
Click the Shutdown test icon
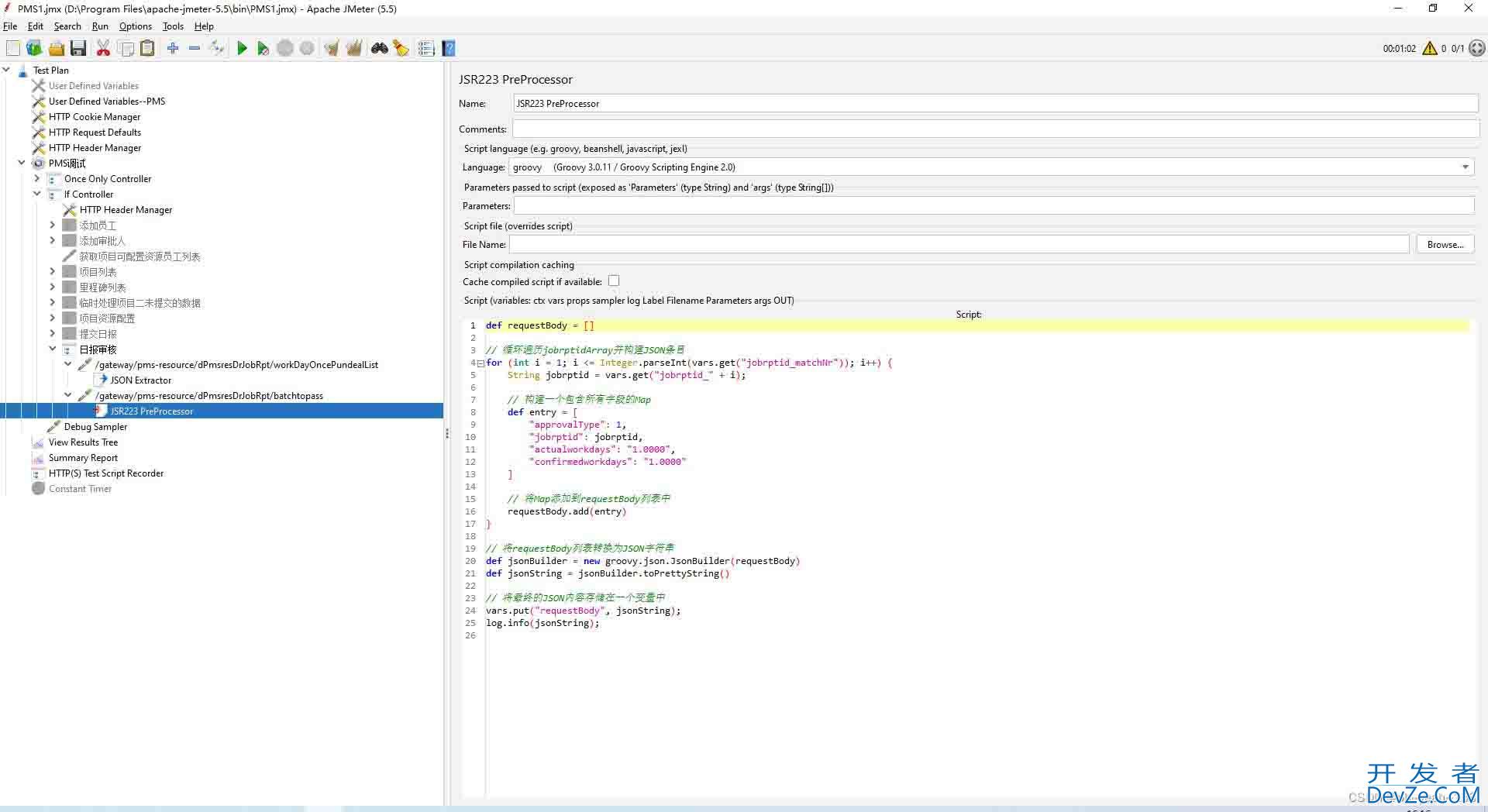[x=307, y=48]
